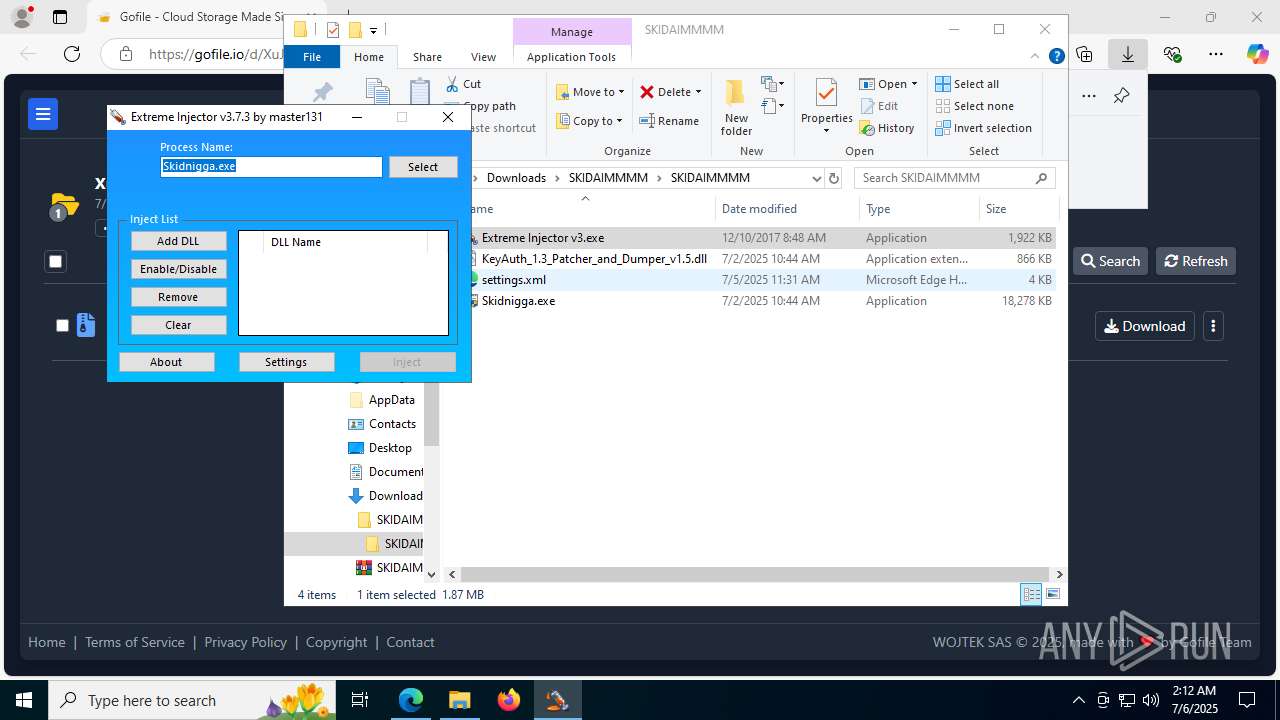This screenshot has width=1280, height=720.
Task: Select KeyAuth_1.3_Patcher_and_Dumper_v1.5.dll file
Action: (x=762, y=259)
